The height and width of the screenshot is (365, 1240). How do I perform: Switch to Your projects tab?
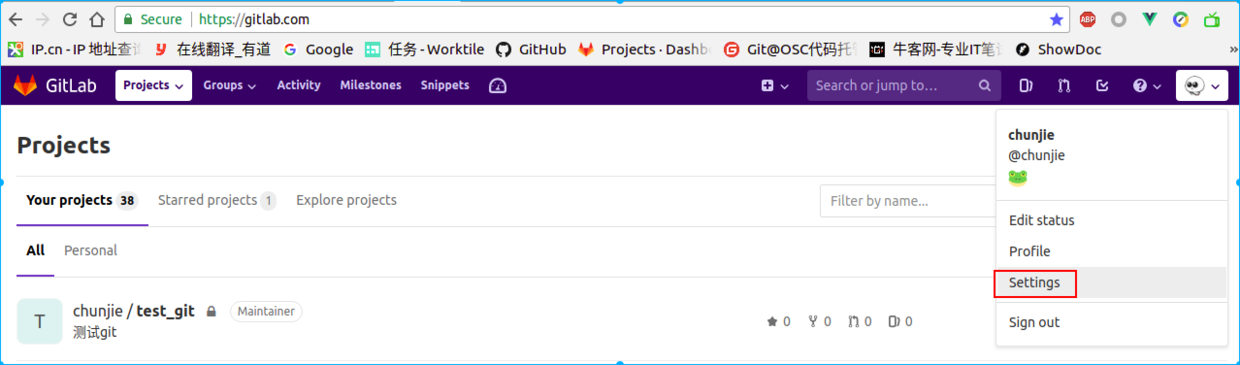tap(82, 201)
